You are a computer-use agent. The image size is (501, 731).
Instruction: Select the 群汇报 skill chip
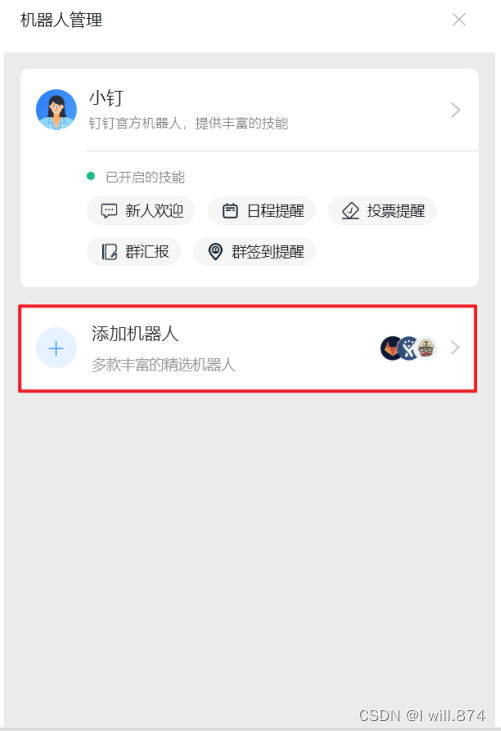click(x=134, y=252)
